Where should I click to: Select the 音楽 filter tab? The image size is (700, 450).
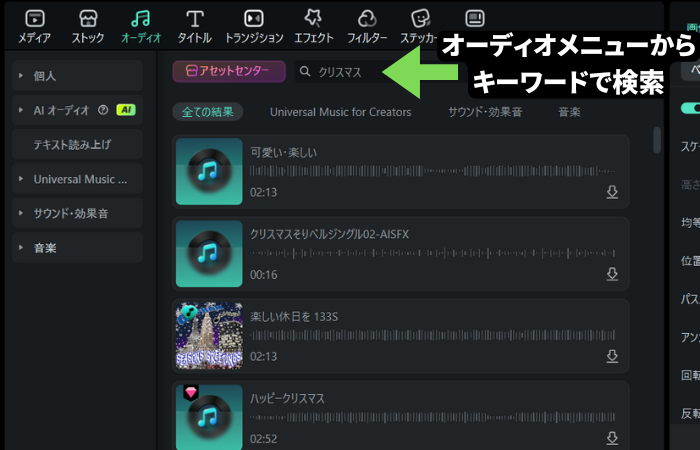pyautogui.click(x=569, y=112)
